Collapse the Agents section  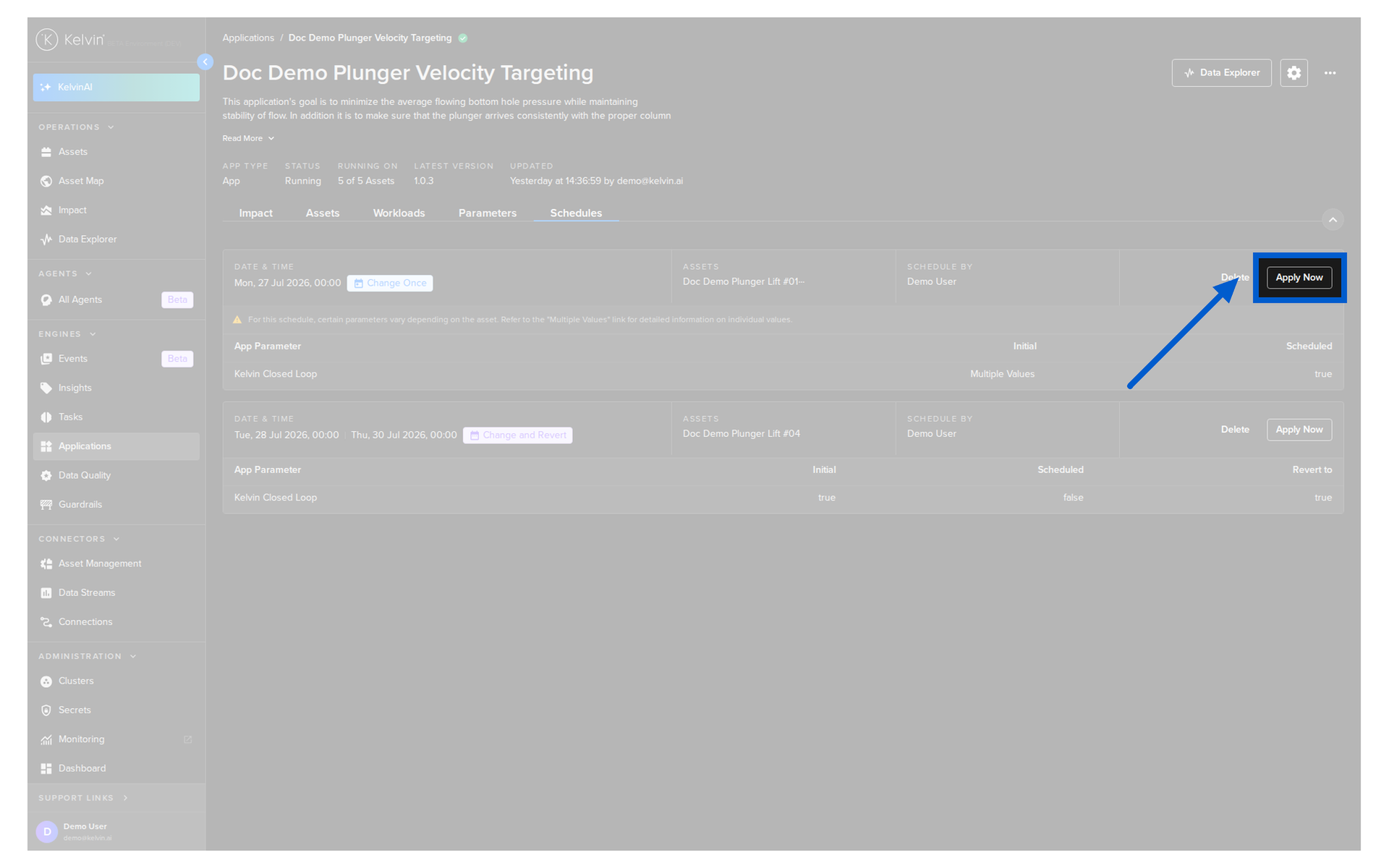point(88,274)
